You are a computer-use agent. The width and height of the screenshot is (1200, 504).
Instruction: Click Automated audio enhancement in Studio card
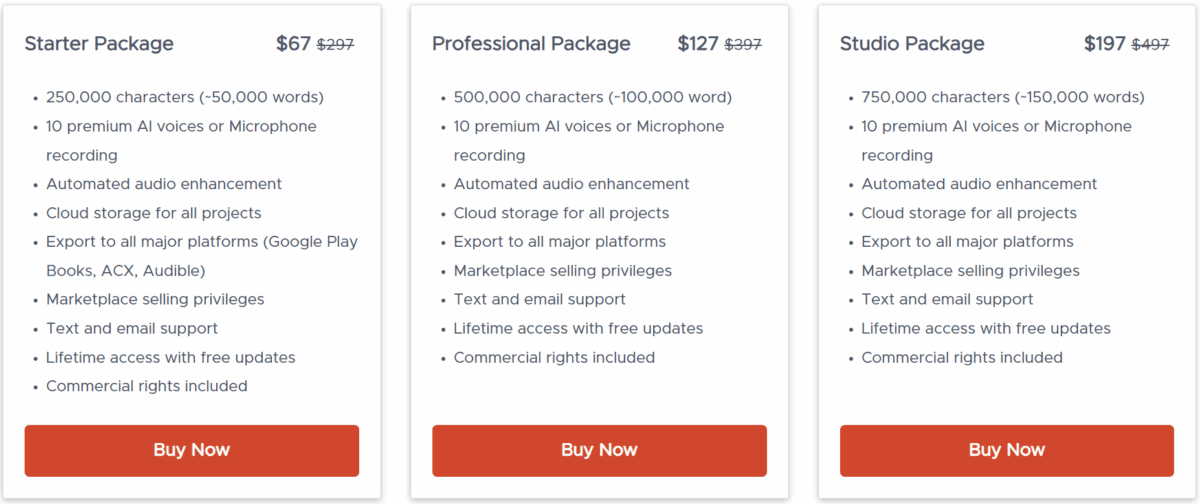coord(979,184)
